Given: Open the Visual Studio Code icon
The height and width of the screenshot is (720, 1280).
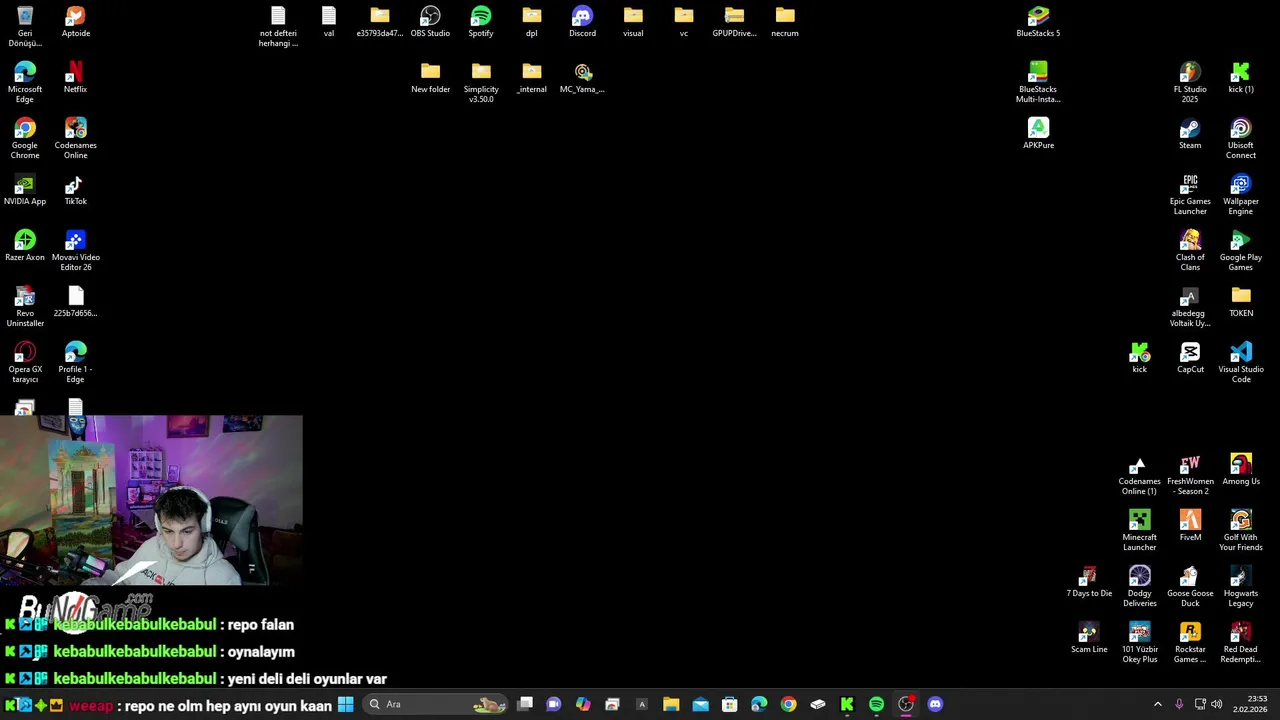Looking at the screenshot, I should [1241, 363].
